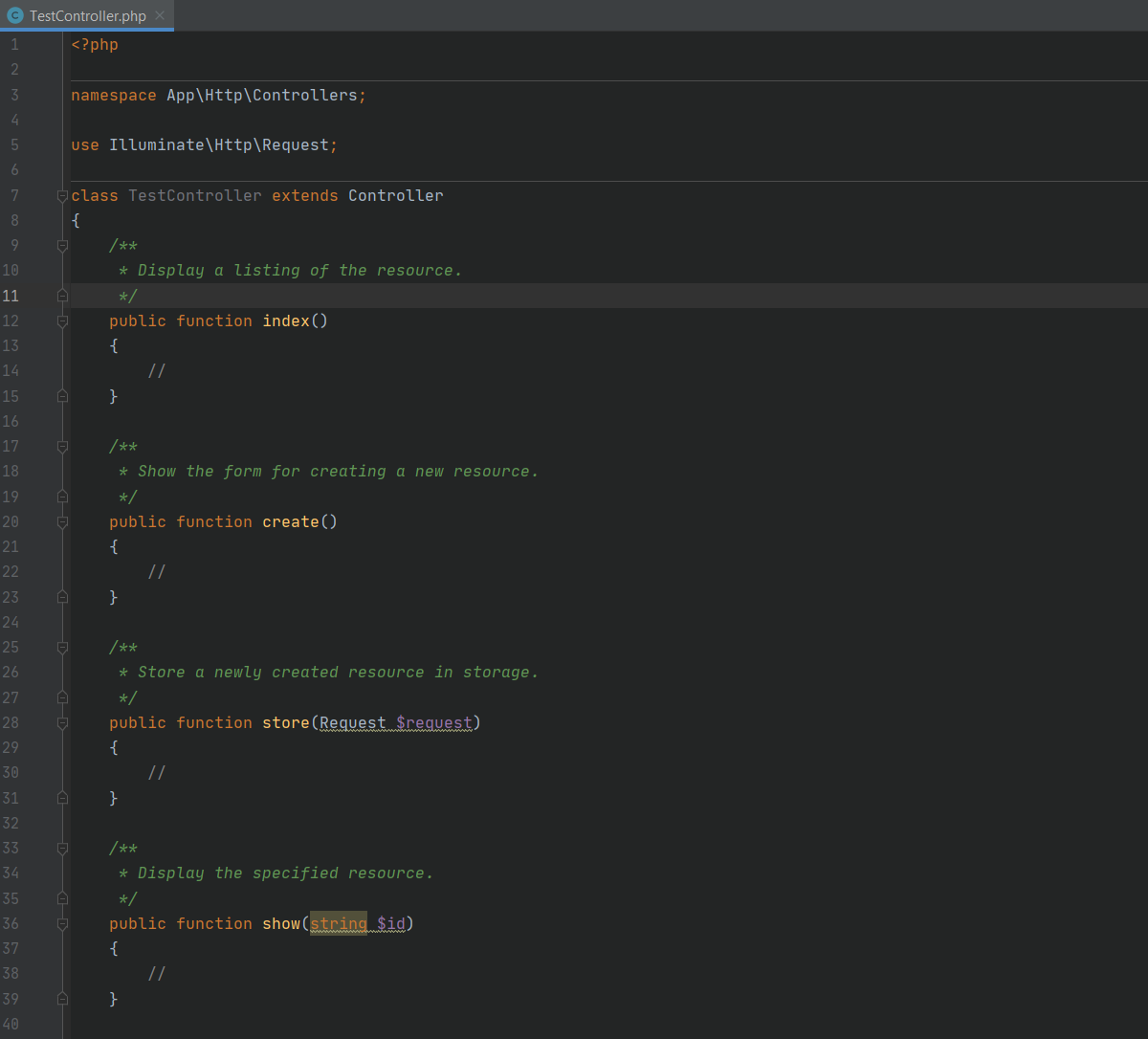
Task: Click the comment "Show the form for creating a new resource."
Action: click(x=339, y=472)
